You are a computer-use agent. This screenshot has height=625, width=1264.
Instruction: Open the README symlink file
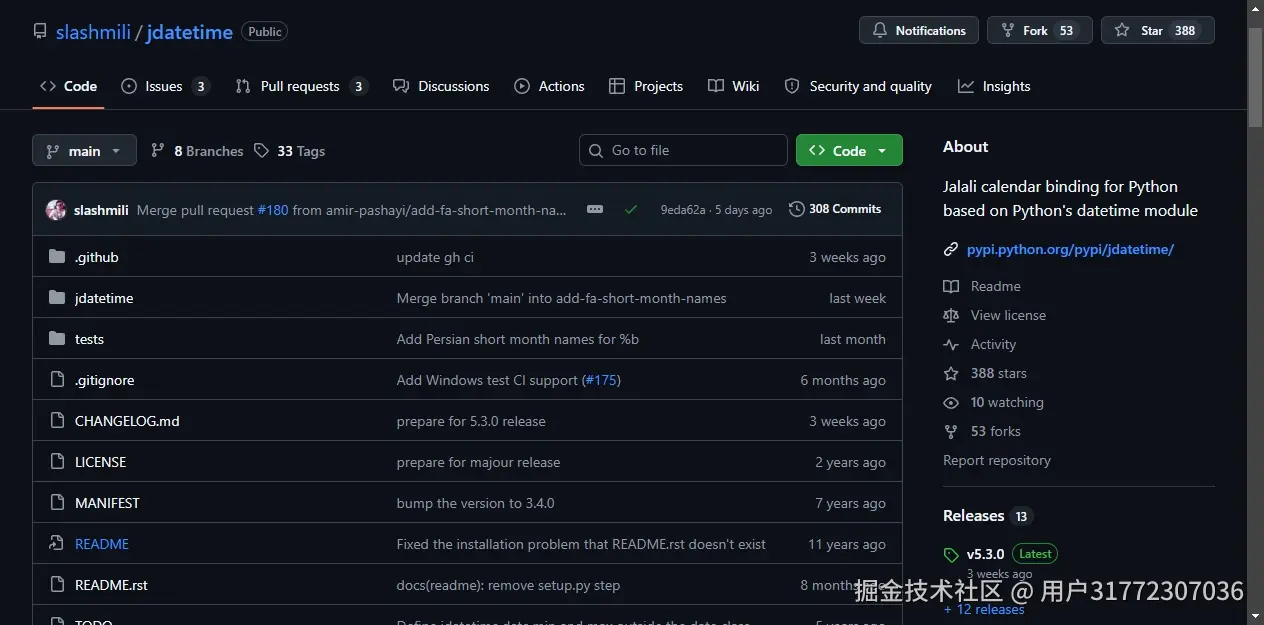(x=102, y=544)
